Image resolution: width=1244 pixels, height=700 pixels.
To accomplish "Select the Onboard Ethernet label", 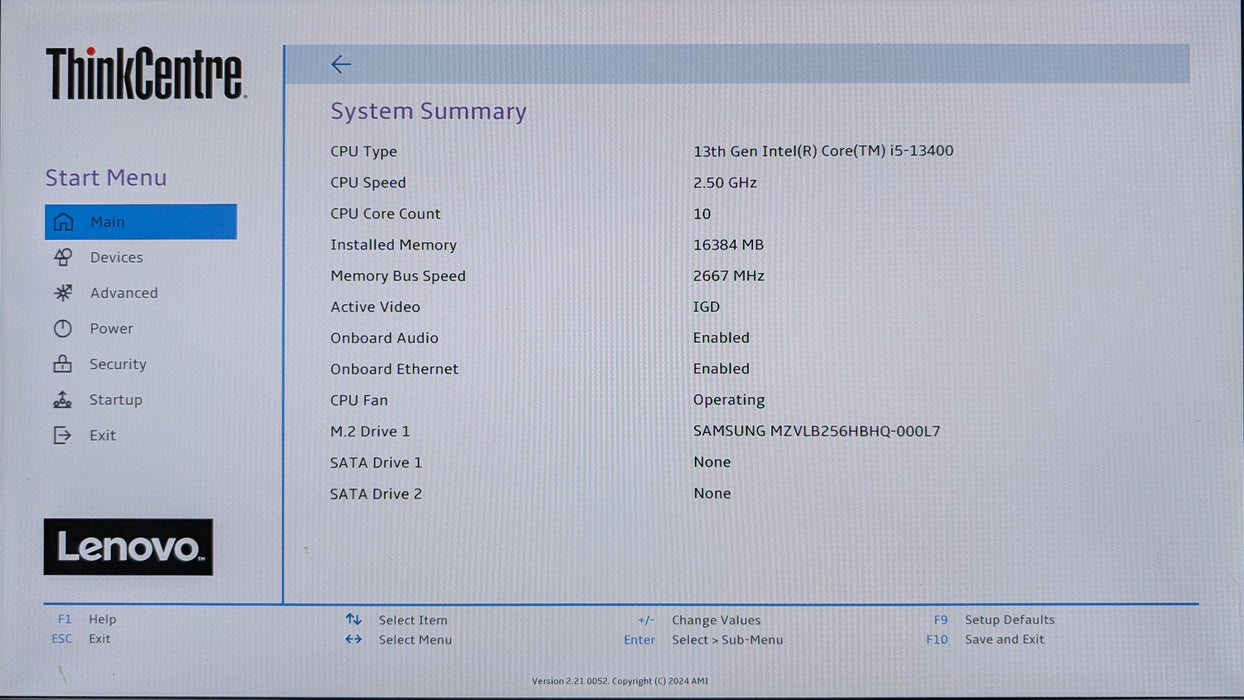I will point(394,369).
